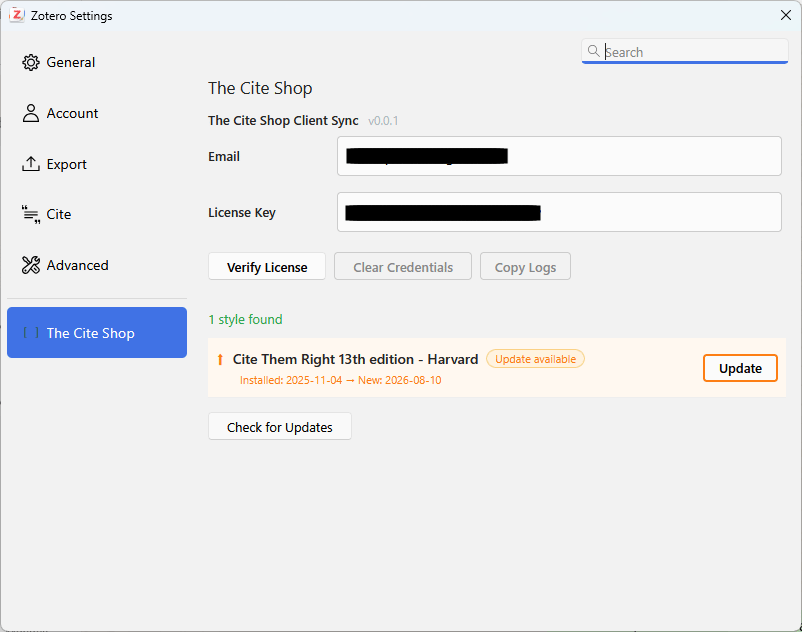Select The Cite Shop pane in sidebar
This screenshot has height=632, width=802.
(x=97, y=332)
